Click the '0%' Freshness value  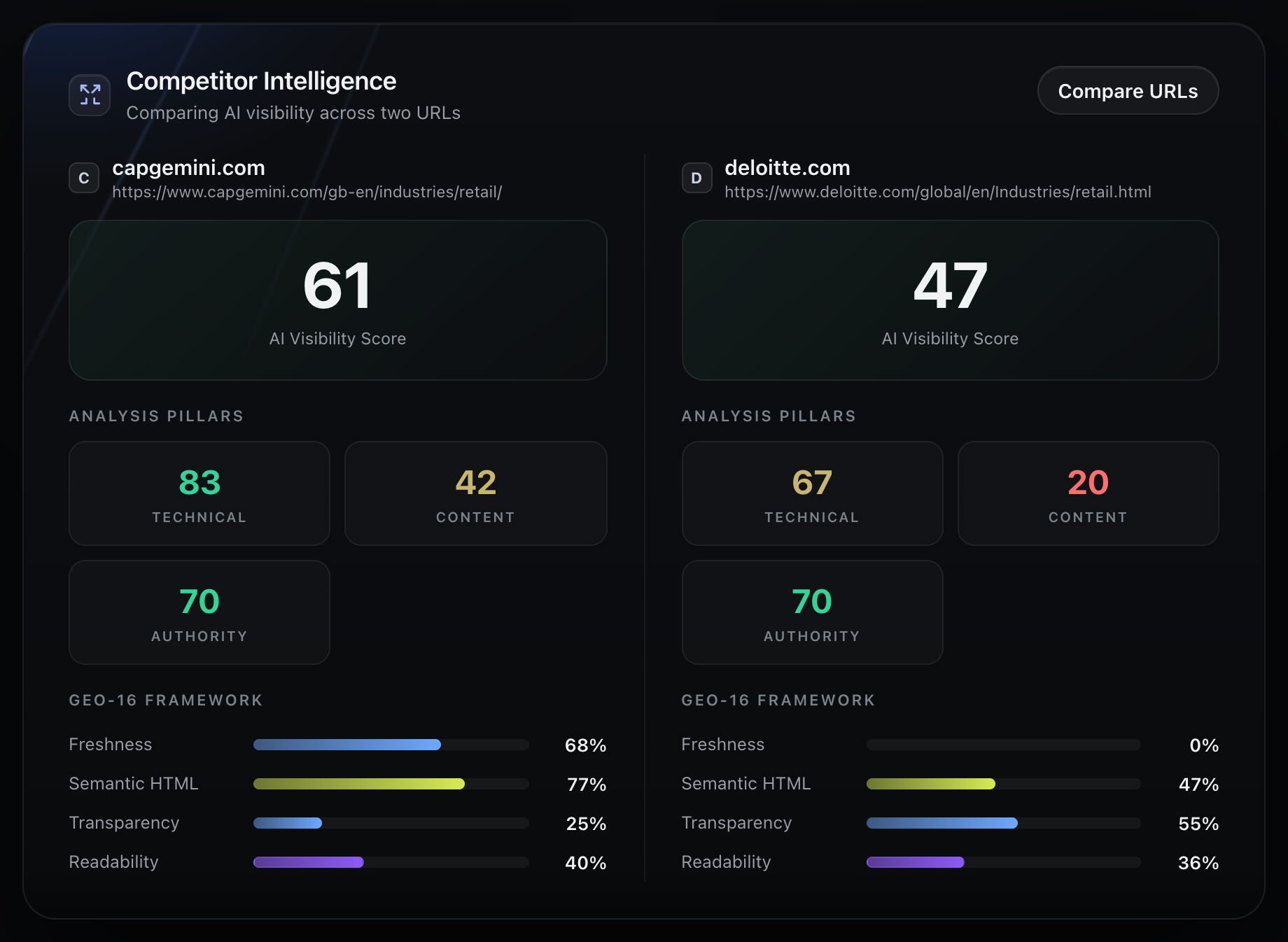[1204, 745]
